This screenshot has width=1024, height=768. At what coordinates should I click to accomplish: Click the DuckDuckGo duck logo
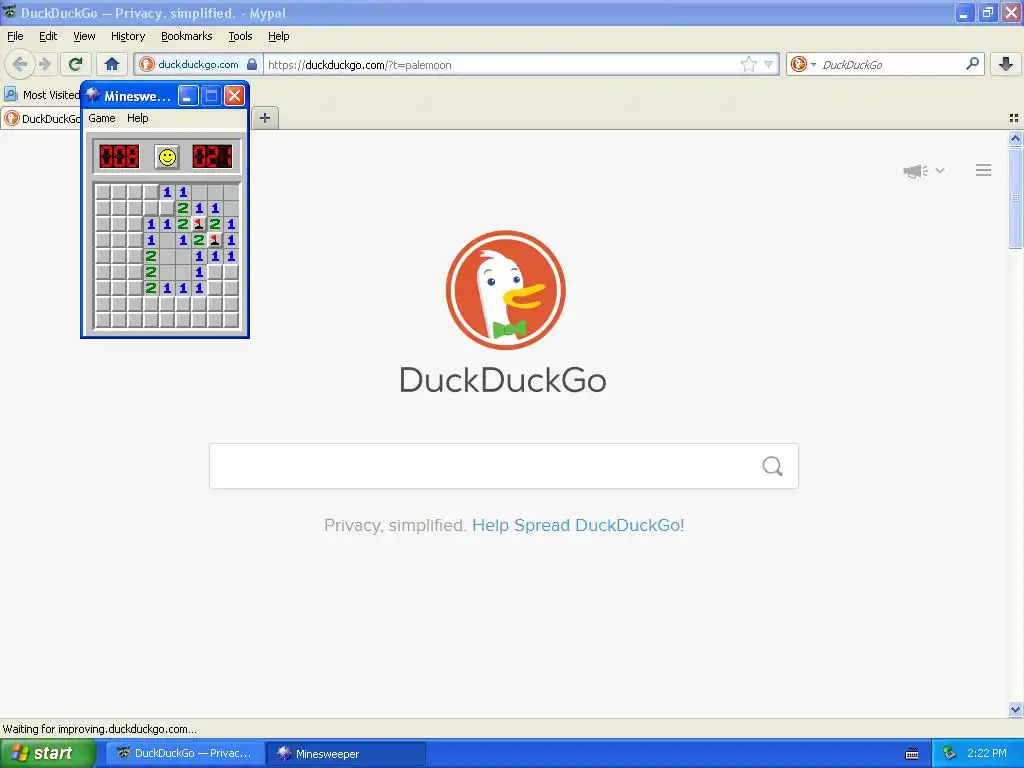pos(505,290)
